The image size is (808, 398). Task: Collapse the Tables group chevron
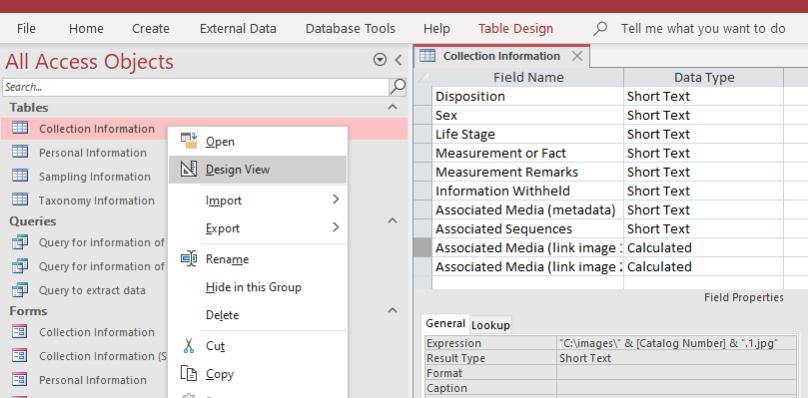tap(393, 107)
